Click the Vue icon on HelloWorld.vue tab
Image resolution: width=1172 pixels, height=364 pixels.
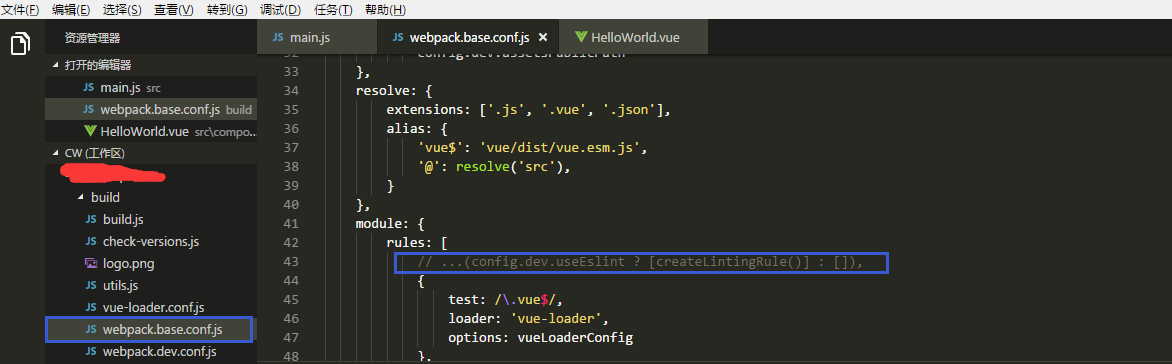(581, 37)
